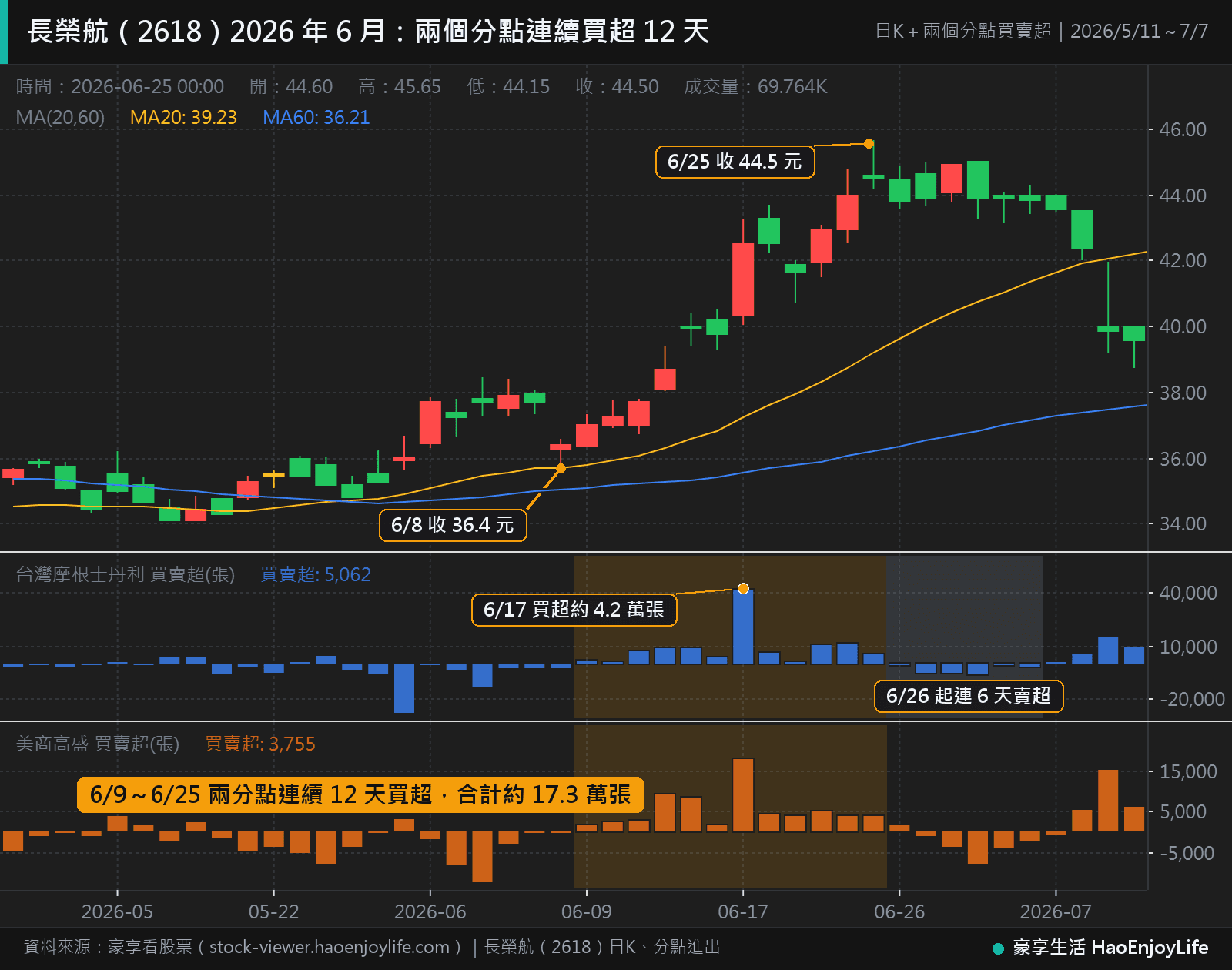1232x970 pixels.
Task: Click the blue 買賣超: 5,062 value
Action: tap(316, 574)
